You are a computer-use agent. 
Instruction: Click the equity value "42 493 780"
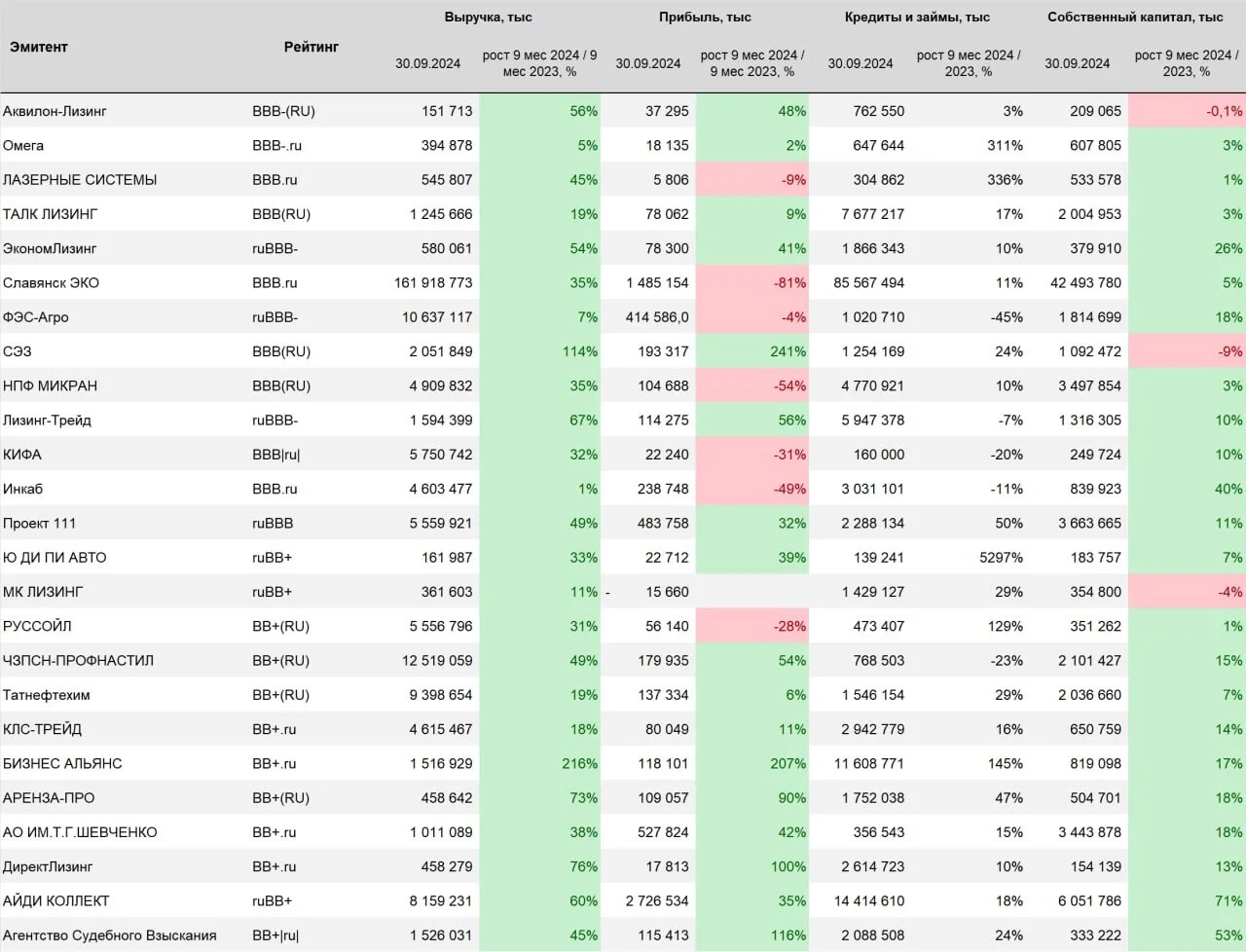1086,282
